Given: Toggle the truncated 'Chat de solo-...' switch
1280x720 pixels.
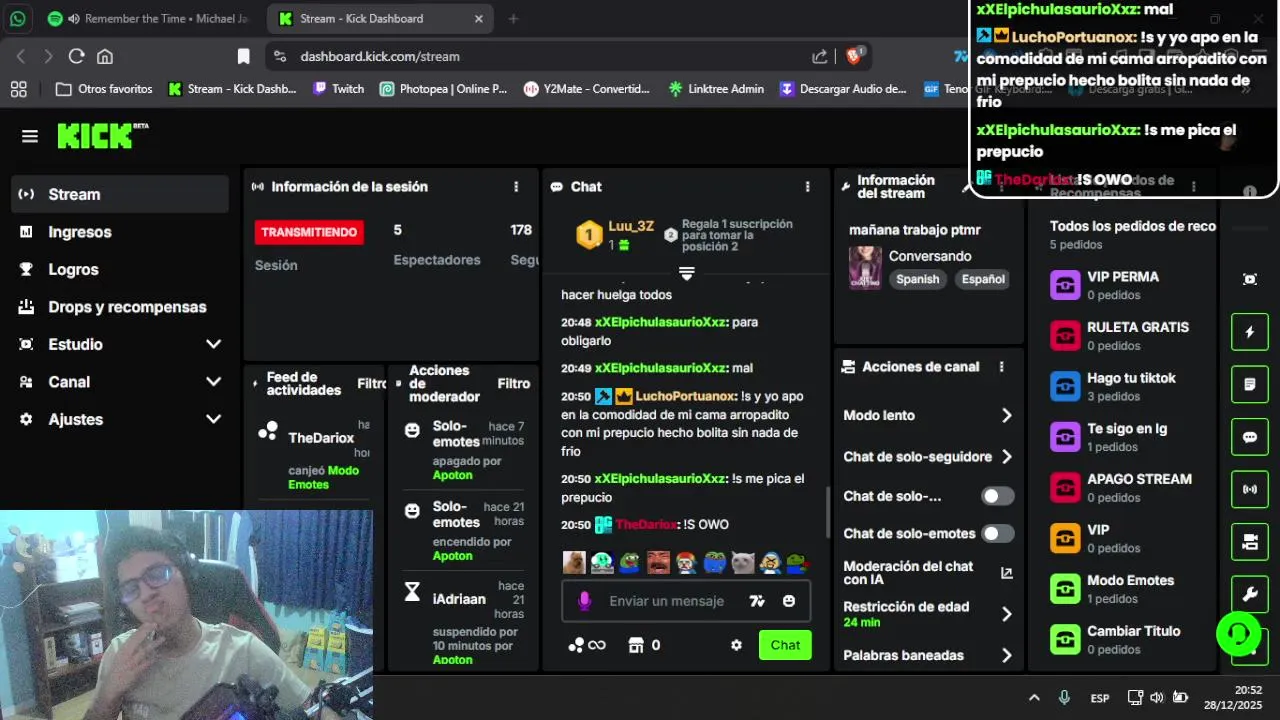Looking at the screenshot, I should click(997, 496).
